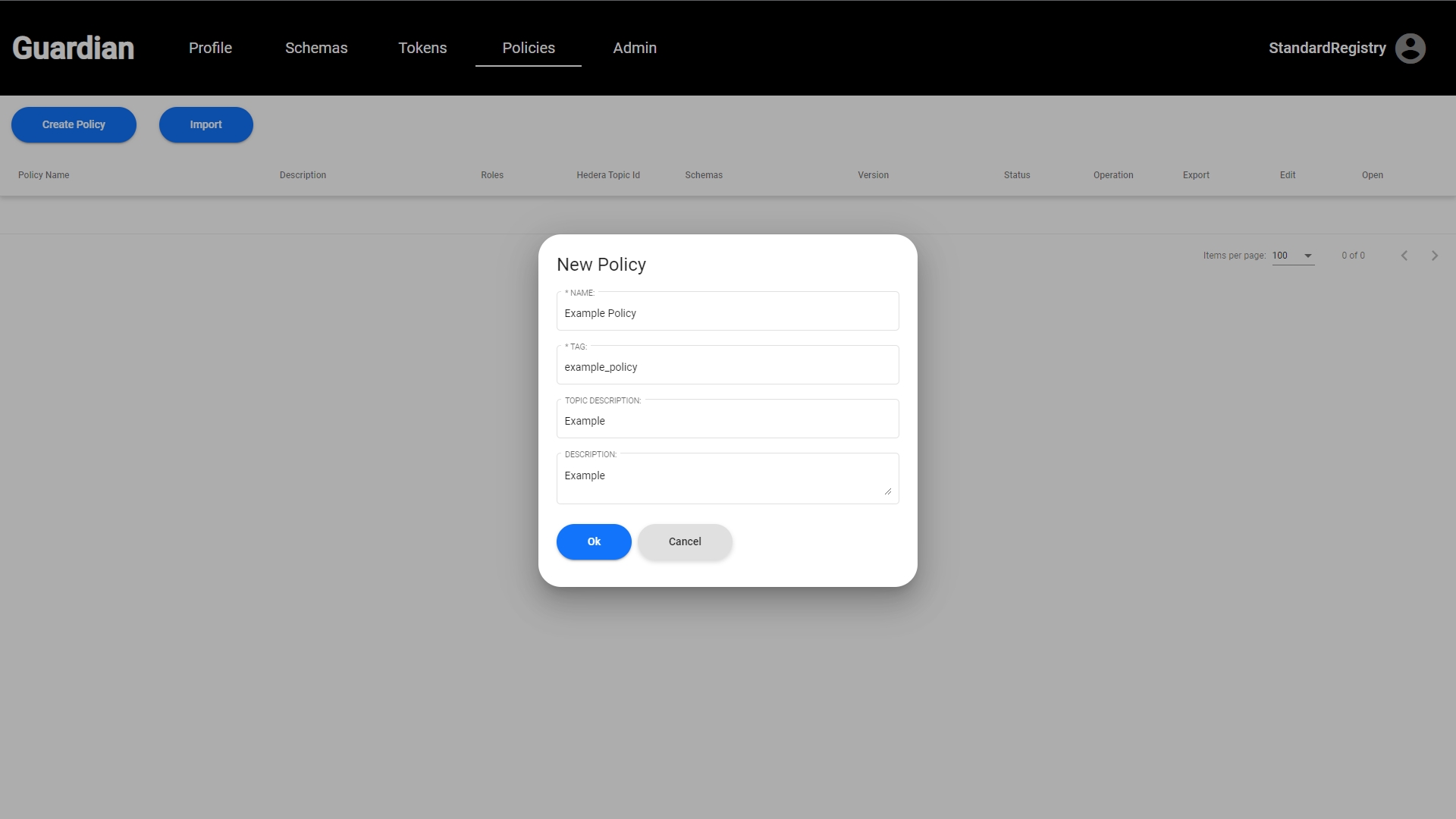The height and width of the screenshot is (819, 1456).
Task: Click the Import button
Action: (206, 124)
